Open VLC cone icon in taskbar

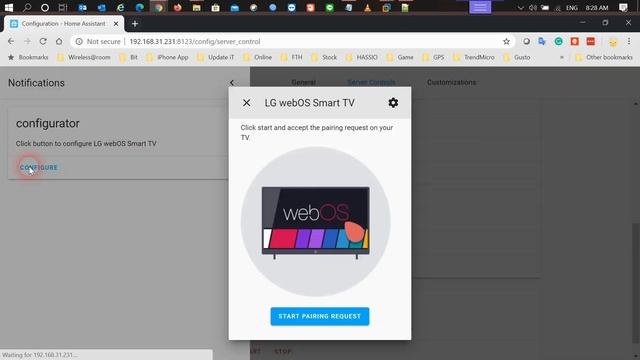click(x=367, y=7)
